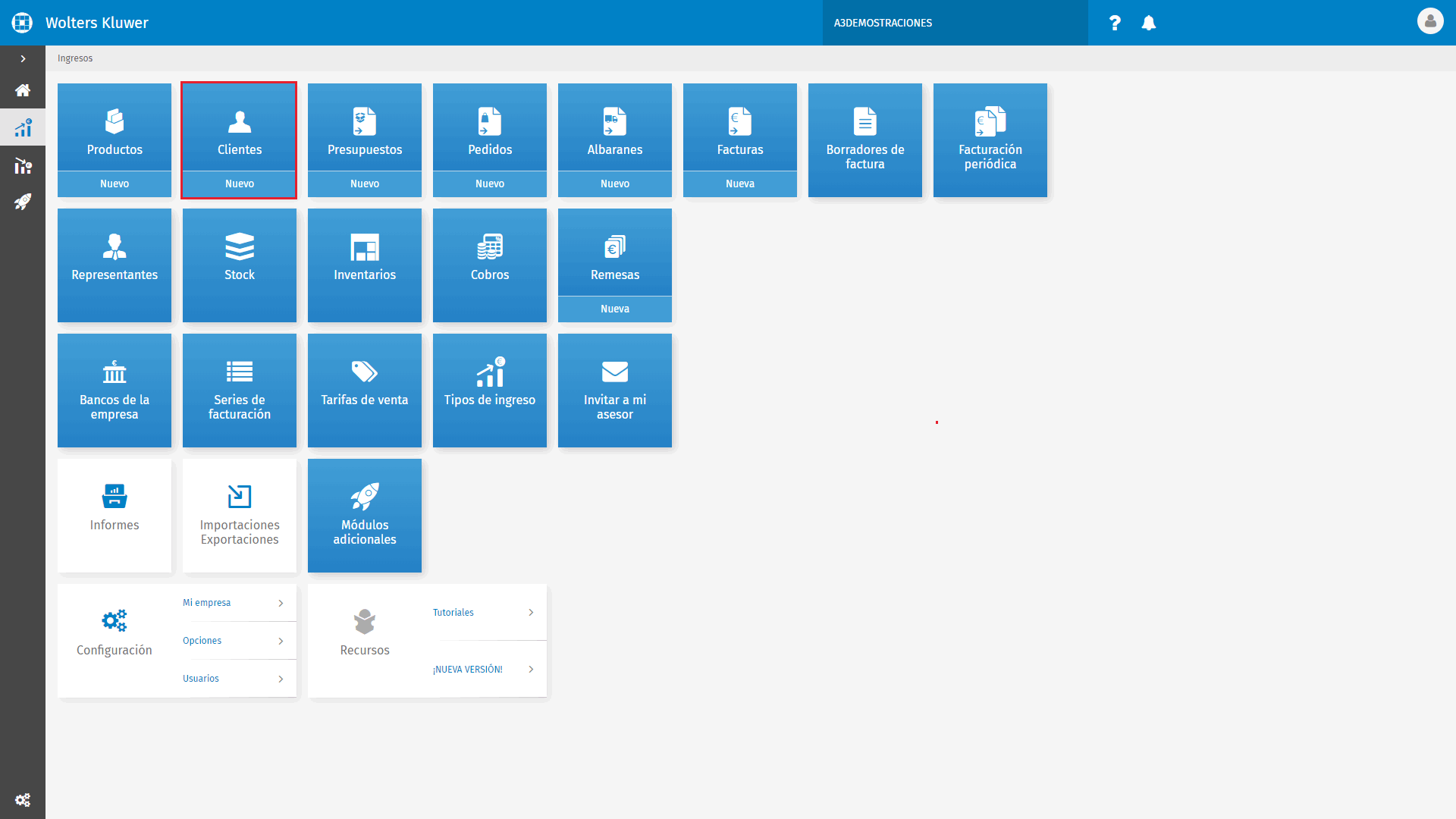Screen dimensions: 1456x819
Task: Open the Productos tile
Action: (115, 127)
